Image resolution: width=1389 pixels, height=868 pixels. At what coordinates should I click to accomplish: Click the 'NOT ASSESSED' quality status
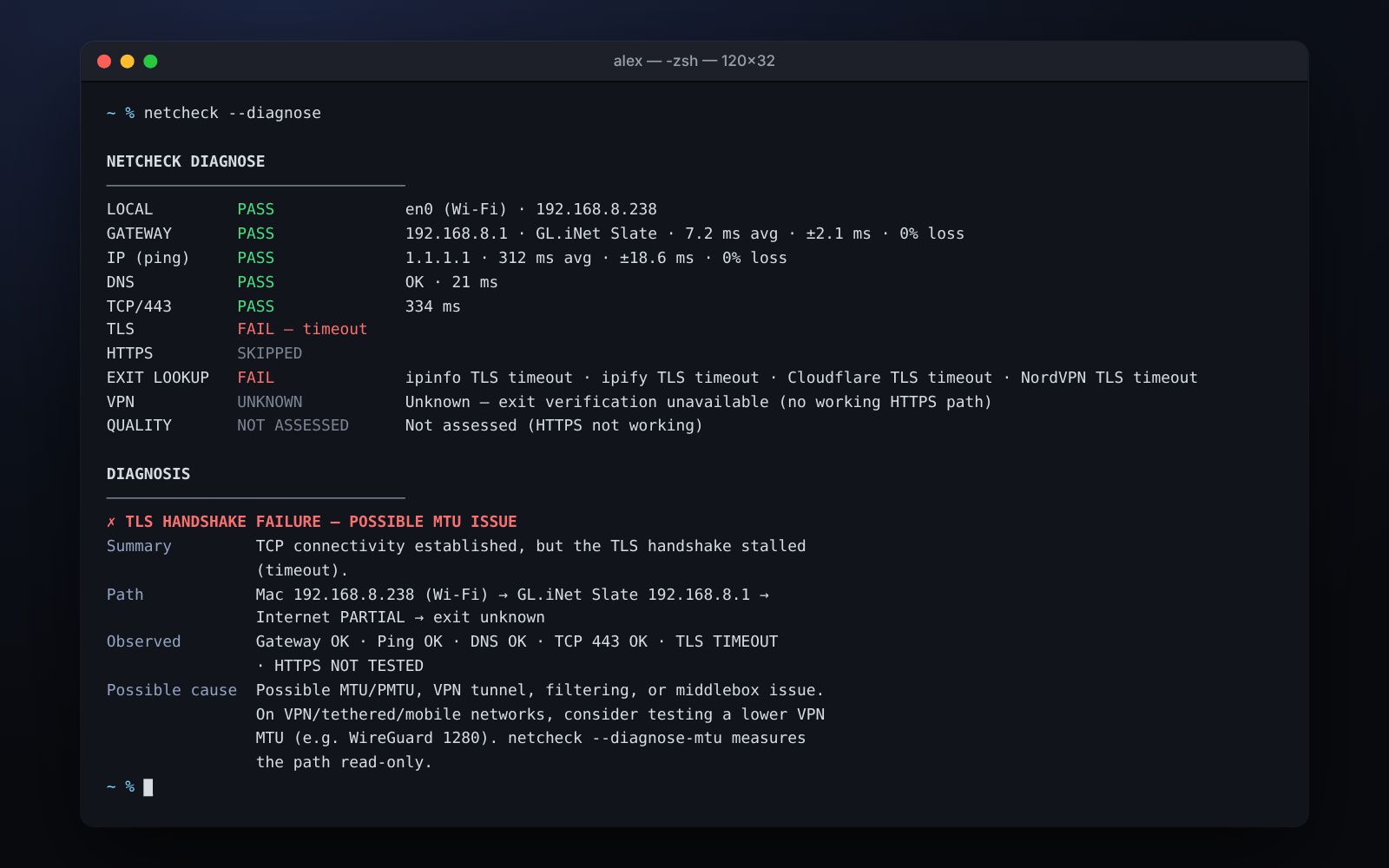pos(293,425)
